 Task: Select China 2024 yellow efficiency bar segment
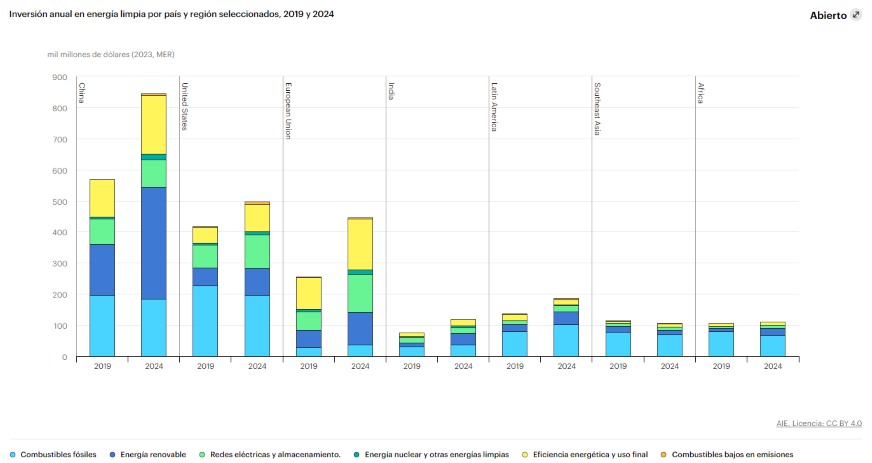[x=153, y=125]
